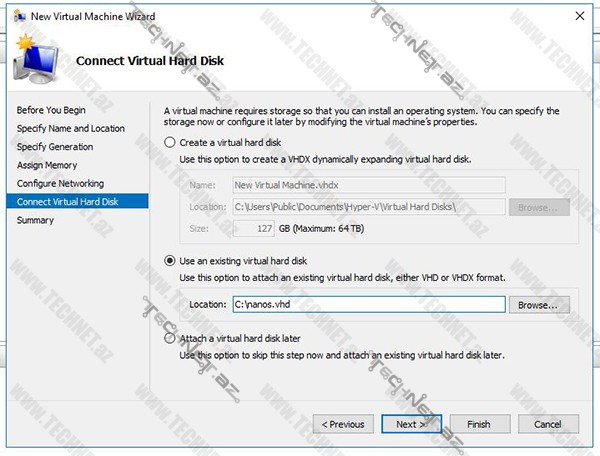Open the Summary step

[36, 220]
